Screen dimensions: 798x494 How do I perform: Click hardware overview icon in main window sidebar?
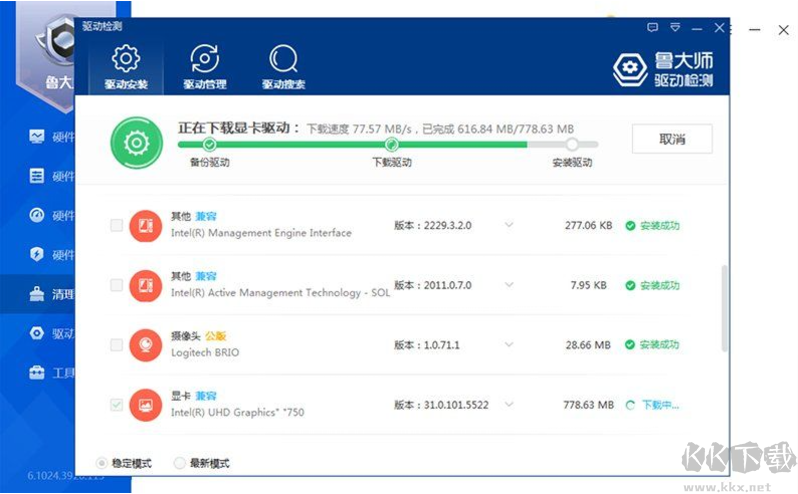tap(37, 136)
